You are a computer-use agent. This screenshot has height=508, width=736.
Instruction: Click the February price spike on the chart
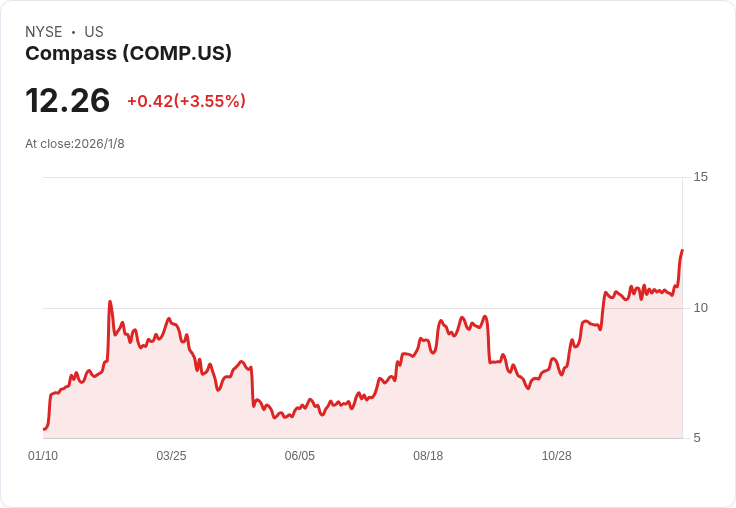110,301
